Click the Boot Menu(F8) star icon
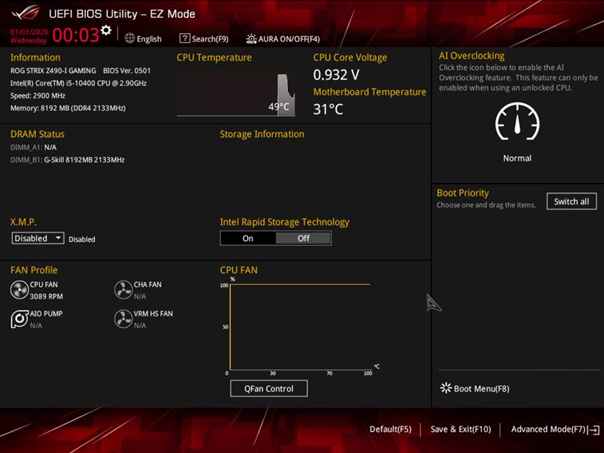 446,388
